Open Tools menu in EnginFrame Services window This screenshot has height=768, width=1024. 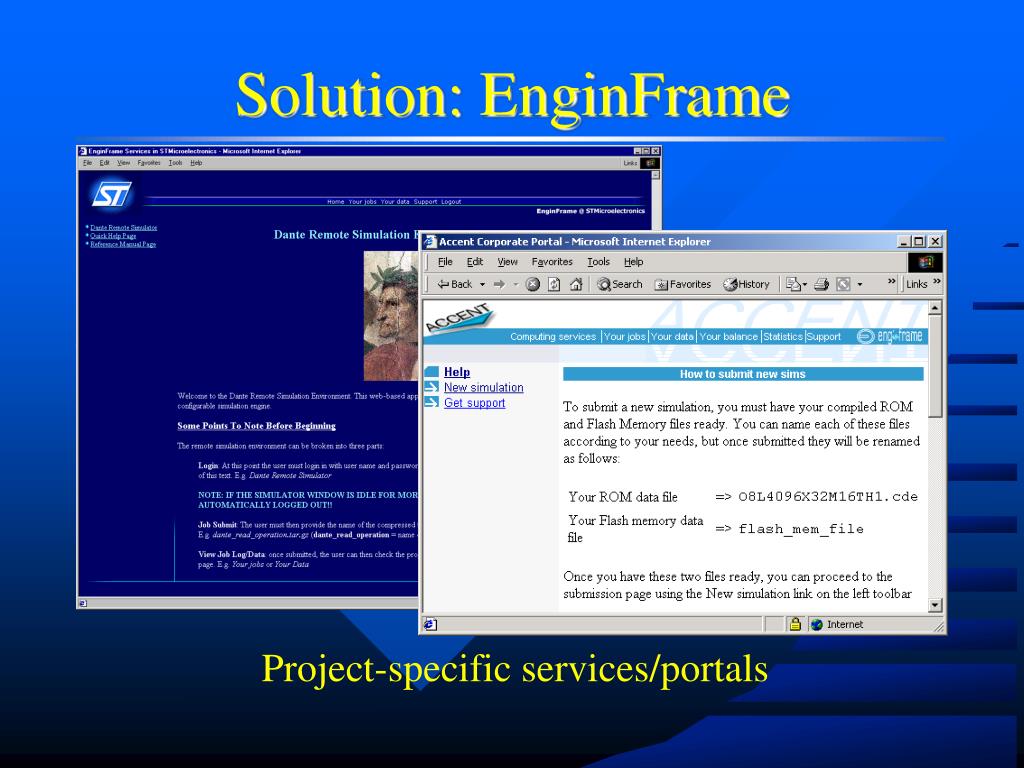pos(175,163)
